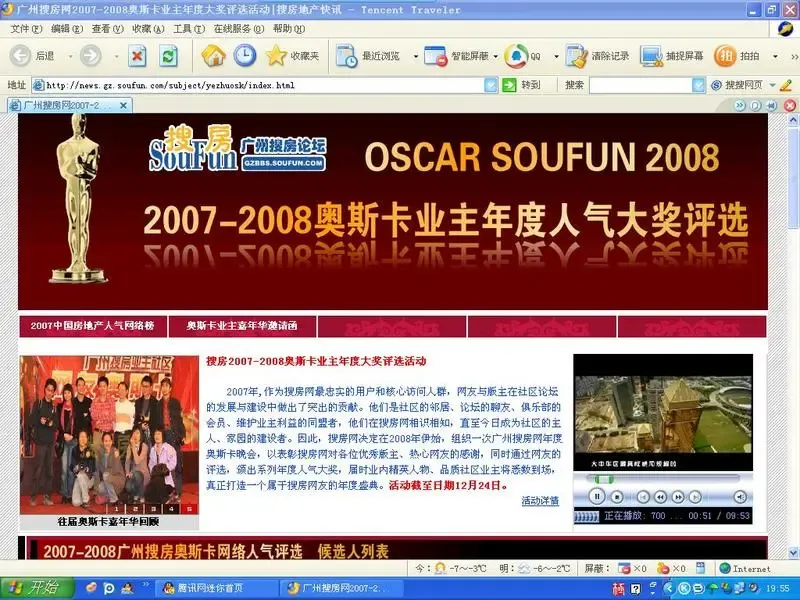Expand 搜搜网页 search engine dropdown
Image resolution: width=800 pixels, height=600 pixels.
click(x=772, y=85)
